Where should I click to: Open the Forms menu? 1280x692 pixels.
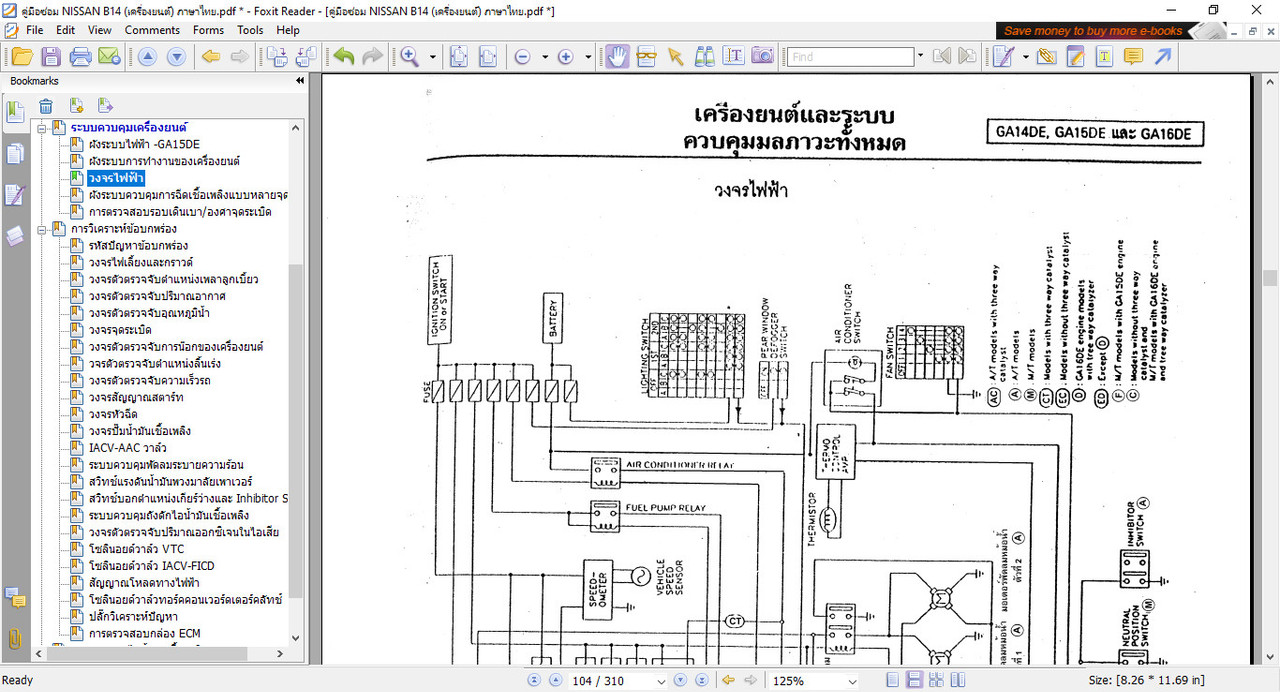pos(208,30)
